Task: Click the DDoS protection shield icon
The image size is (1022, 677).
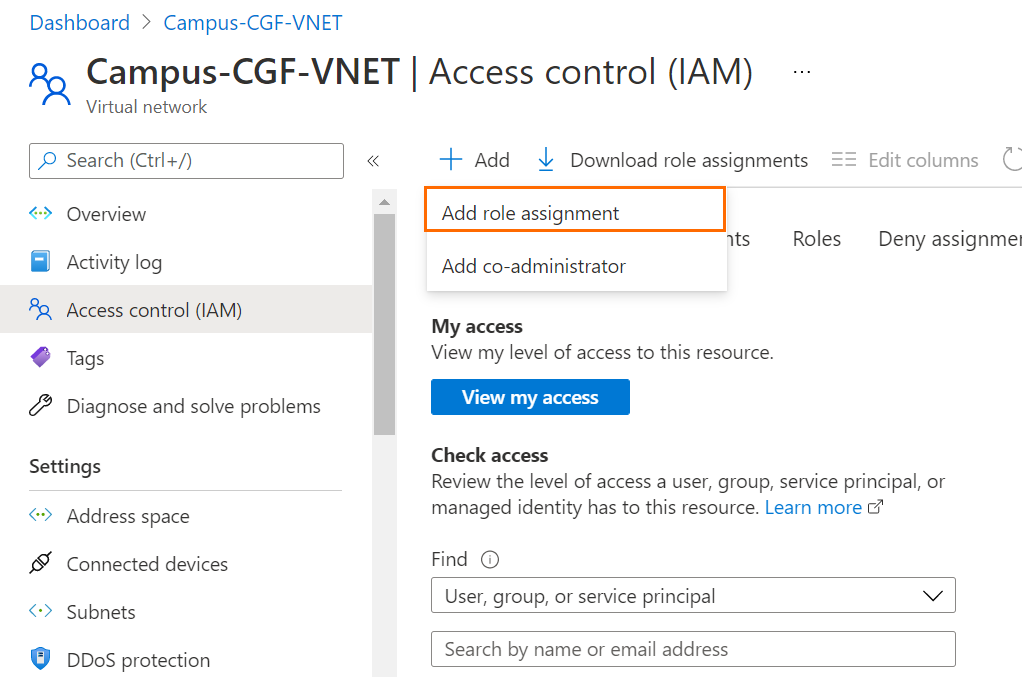Action: 40,659
